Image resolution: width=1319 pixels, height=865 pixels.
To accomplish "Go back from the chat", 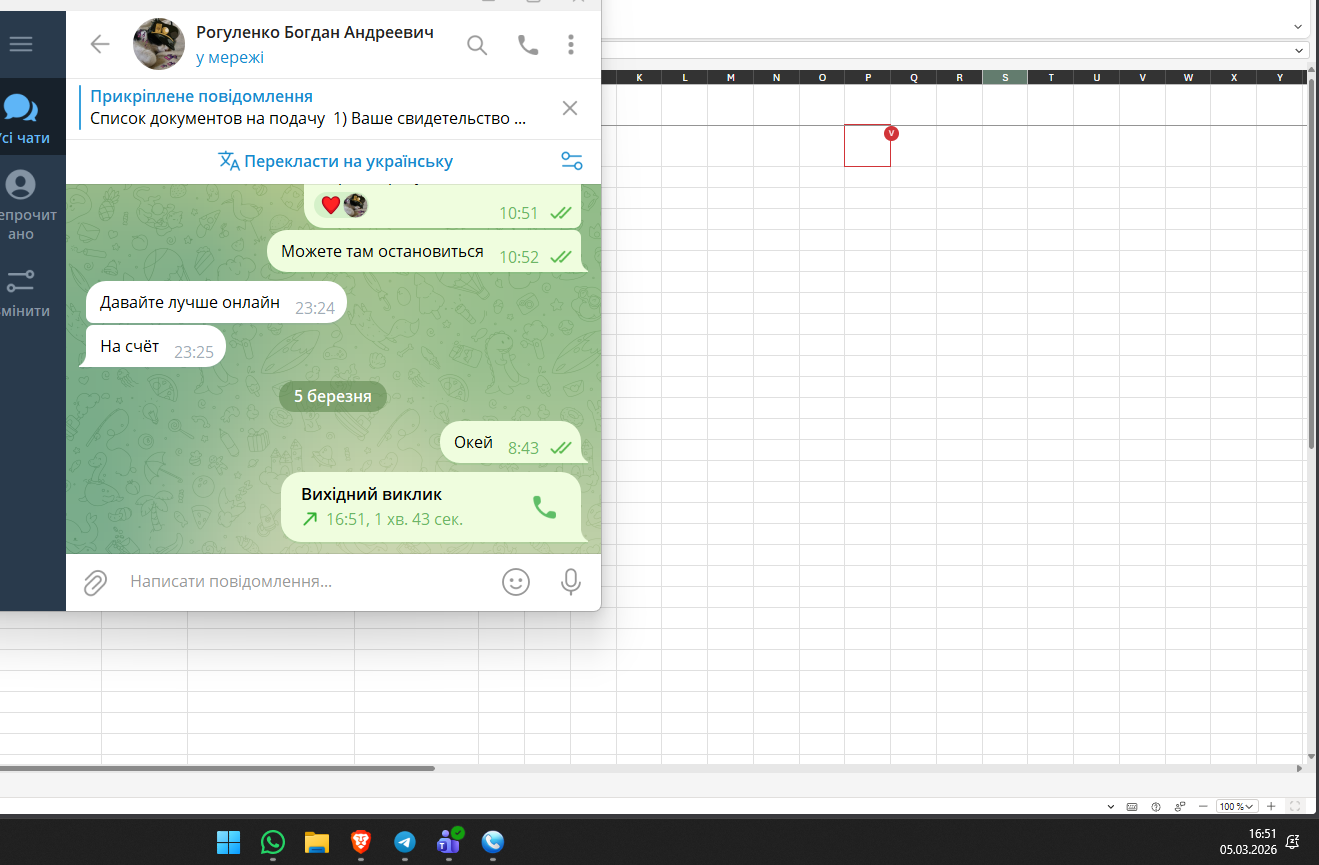I will coord(99,44).
